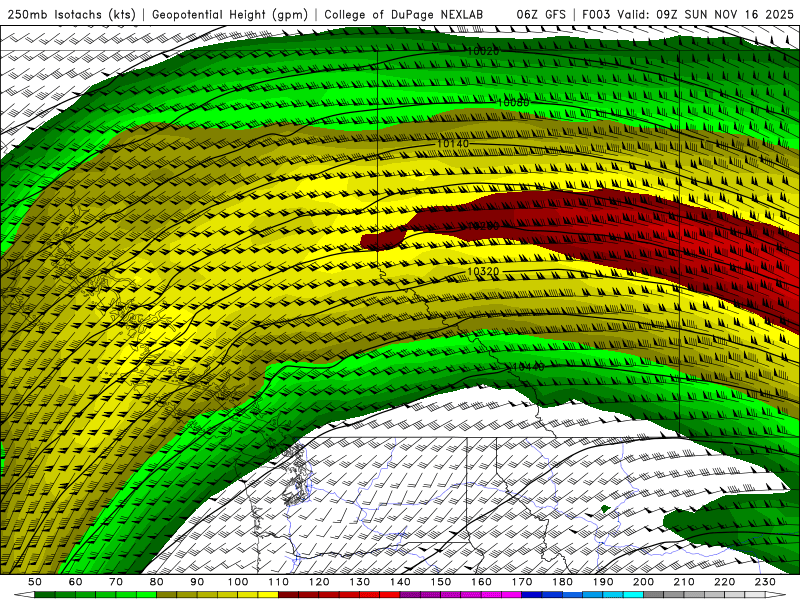The image size is (800, 600).
Task: Select the bright yellow color bar segment under 110
Action: (x=268, y=595)
